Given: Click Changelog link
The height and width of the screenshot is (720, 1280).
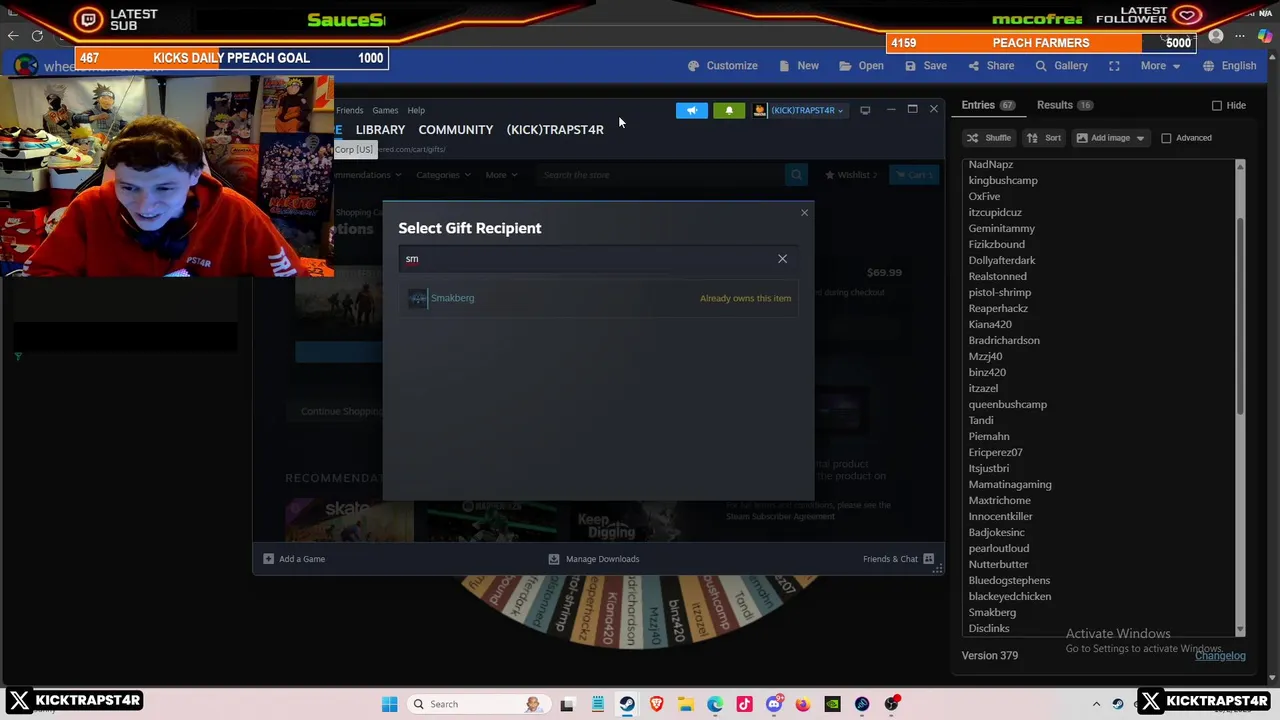Looking at the screenshot, I should point(1220,656).
